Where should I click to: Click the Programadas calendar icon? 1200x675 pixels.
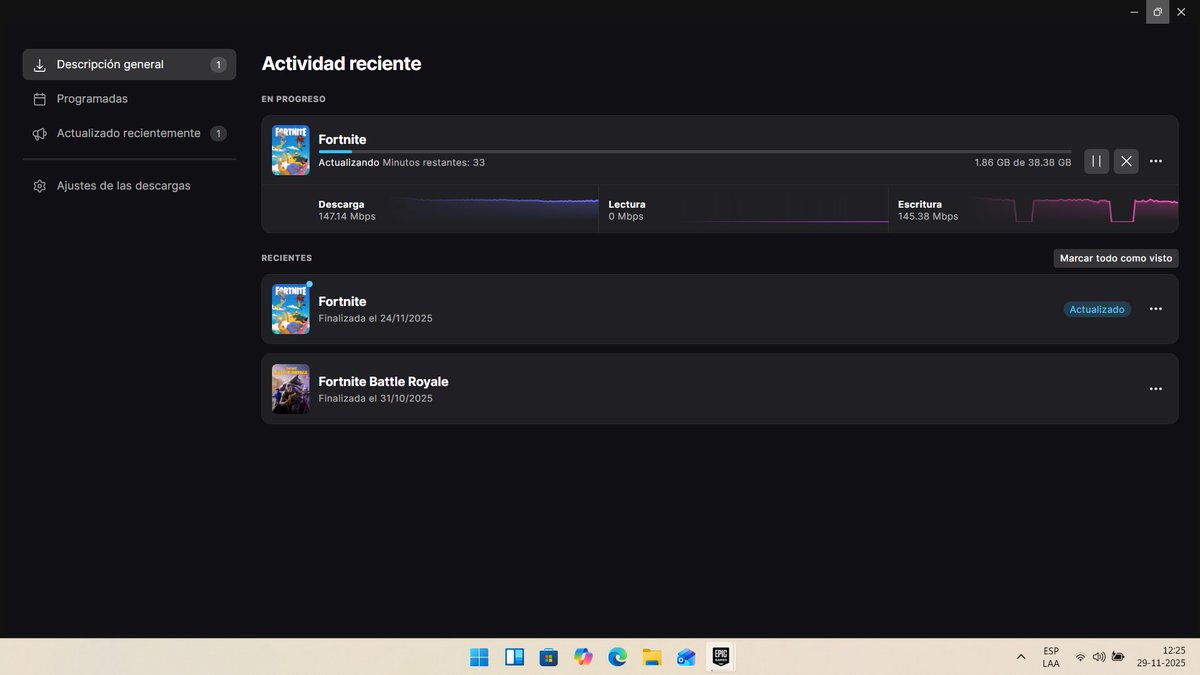point(39,98)
